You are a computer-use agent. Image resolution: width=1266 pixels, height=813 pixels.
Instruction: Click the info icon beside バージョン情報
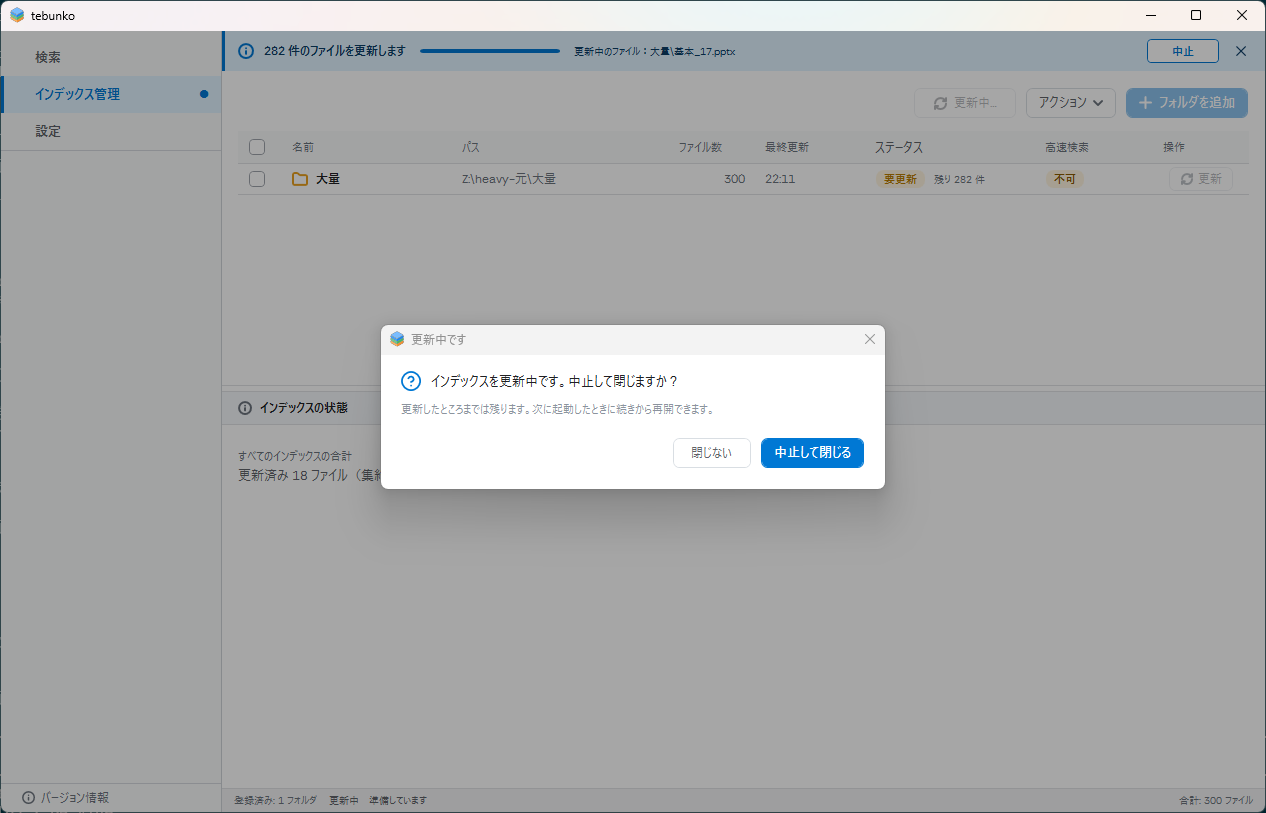pyautogui.click(x=28, y=798)
